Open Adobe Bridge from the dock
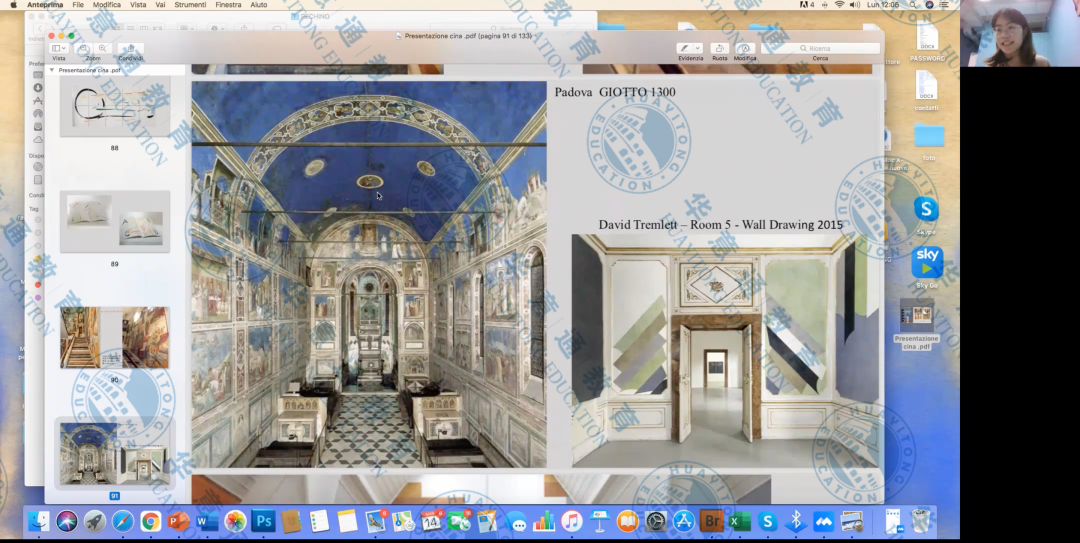Screen dimensions: 1080x543 click(712, 522)
